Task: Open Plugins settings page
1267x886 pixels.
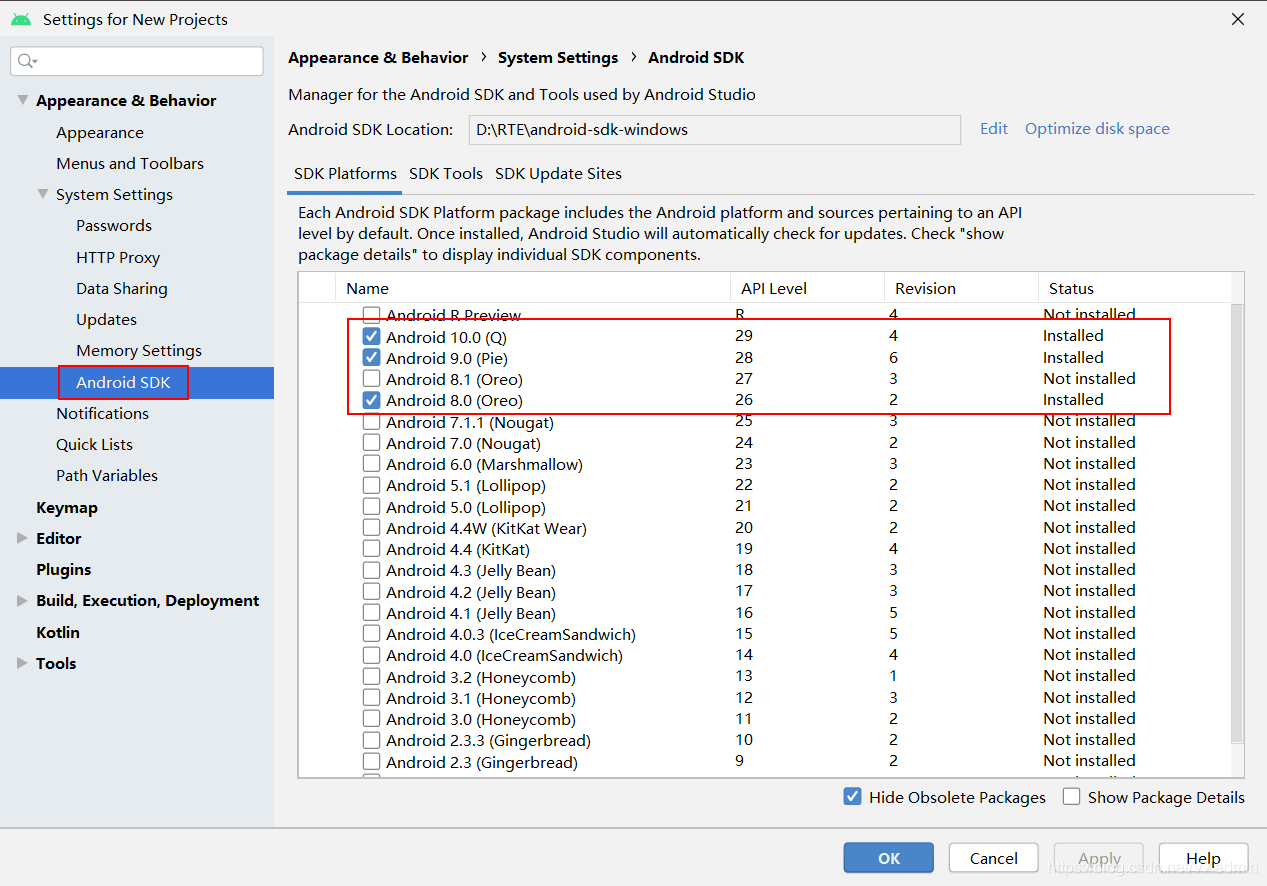Action: [x=63, y=569]
